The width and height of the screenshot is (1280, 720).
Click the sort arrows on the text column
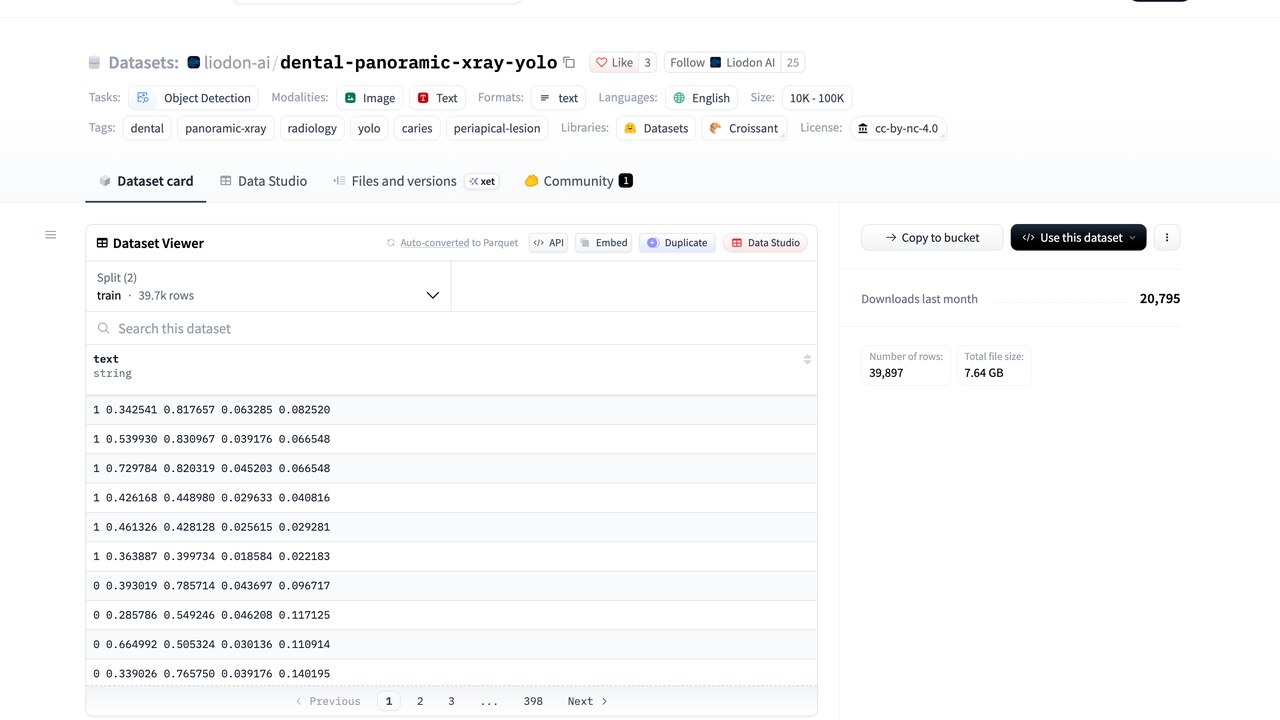(x=807, y=359)
